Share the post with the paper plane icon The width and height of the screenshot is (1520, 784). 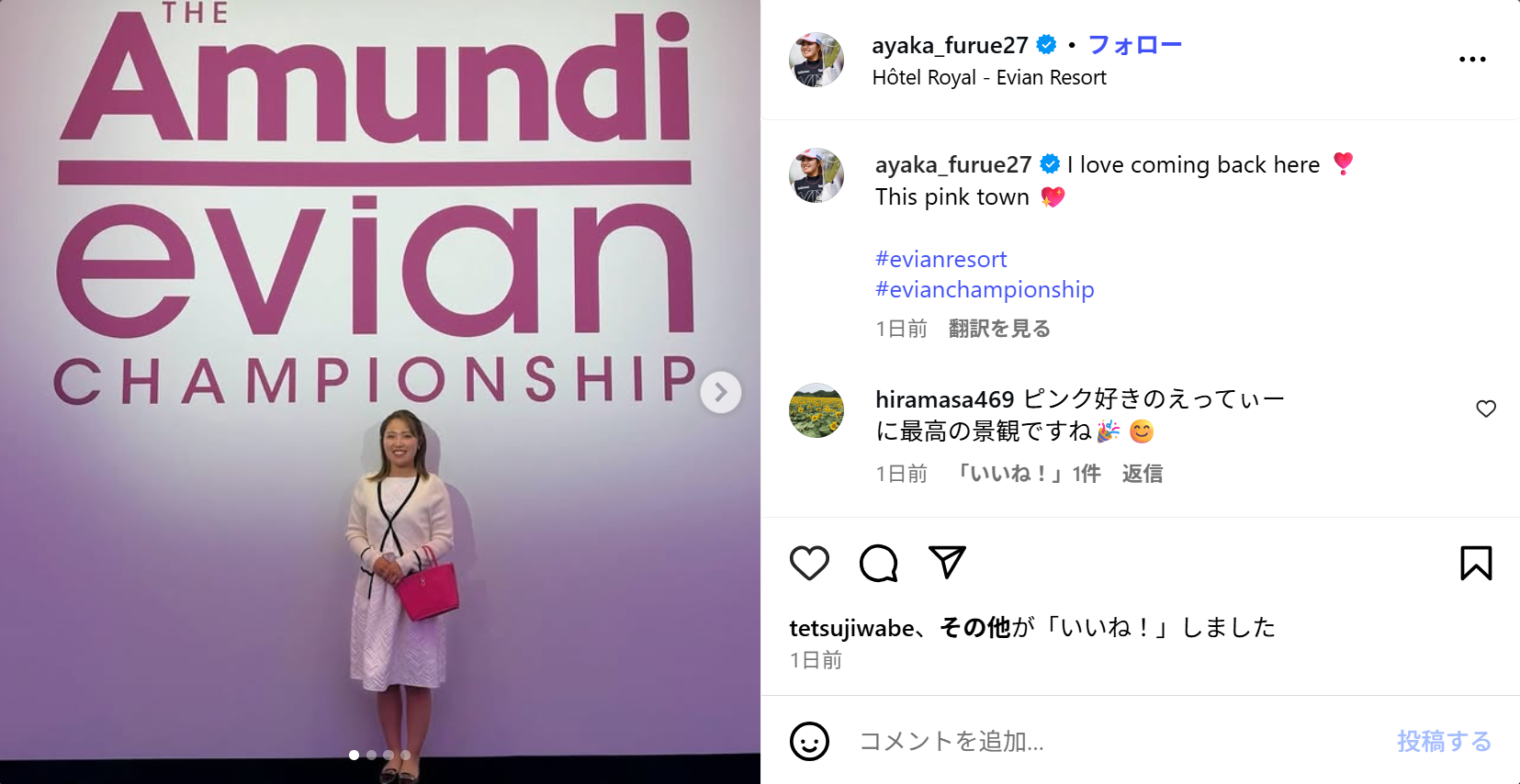pyautogui.click(x=947, y=562)
